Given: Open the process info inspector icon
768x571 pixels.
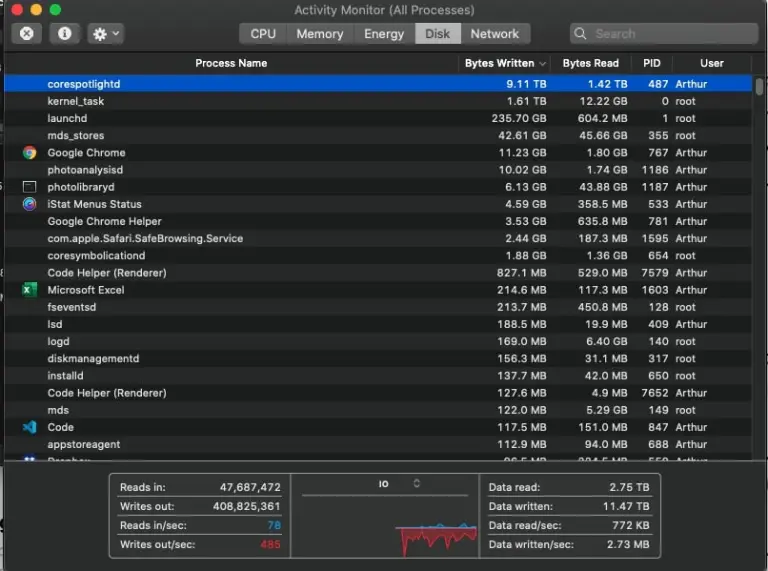Looking at the screenshot, I should tap(65, 33).
